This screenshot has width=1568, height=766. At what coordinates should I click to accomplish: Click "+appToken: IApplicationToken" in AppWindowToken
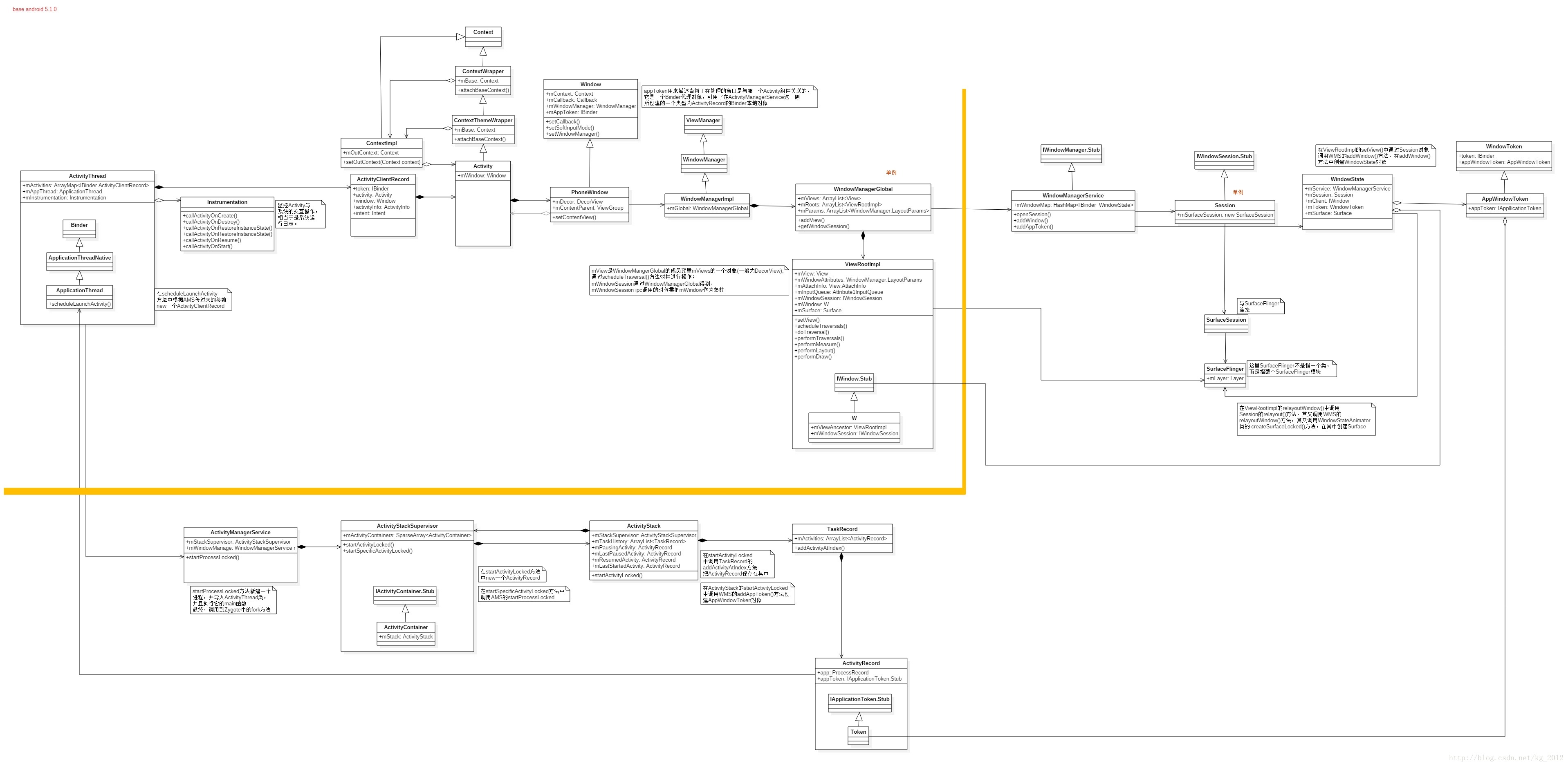1505,209
